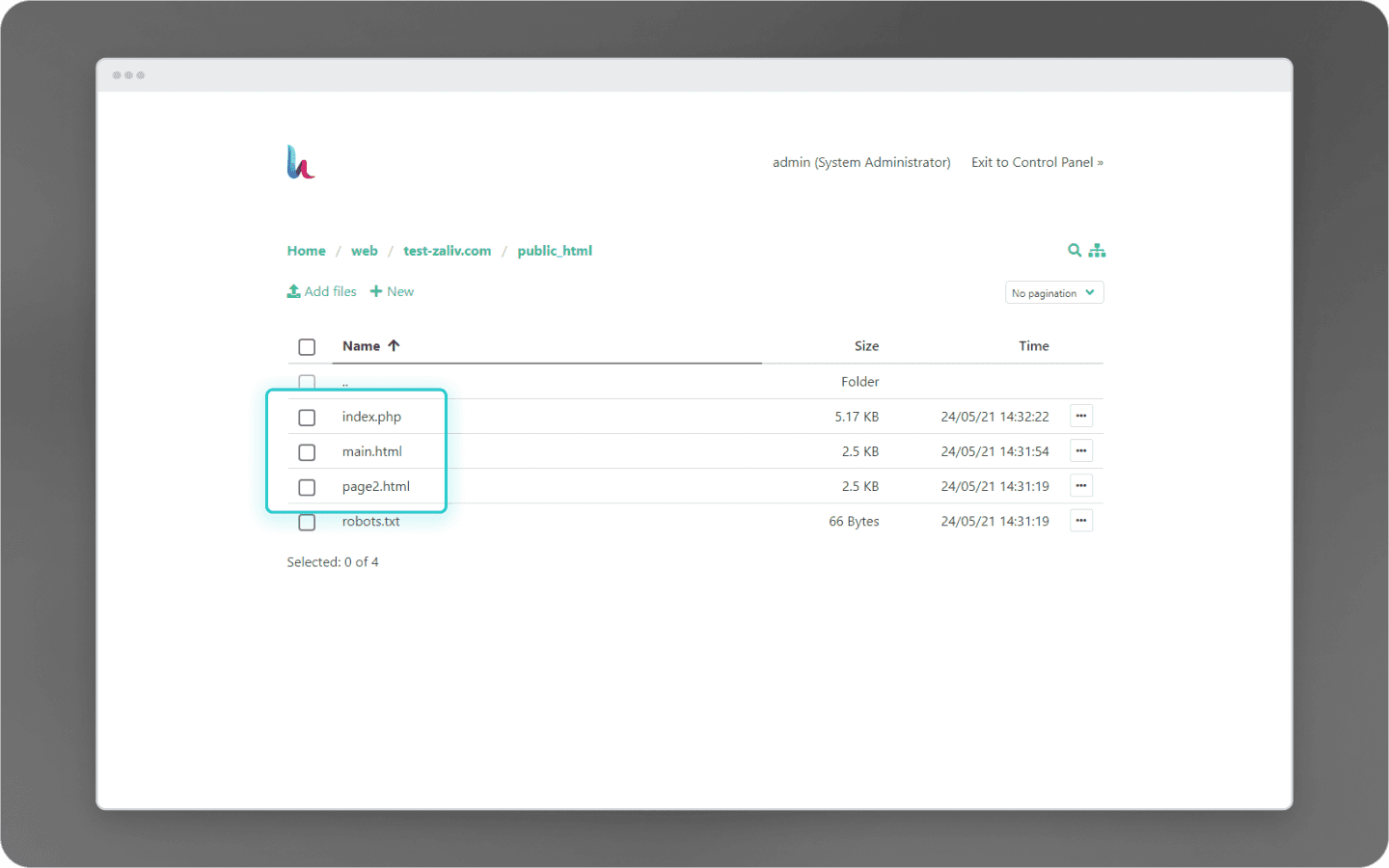Go to test-zaliv.com breadcrumb

(448, 251)
